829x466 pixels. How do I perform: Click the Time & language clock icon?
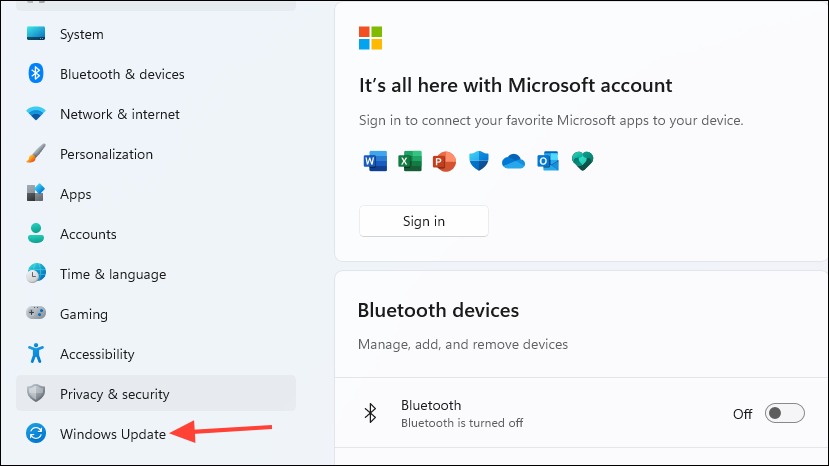36,273
